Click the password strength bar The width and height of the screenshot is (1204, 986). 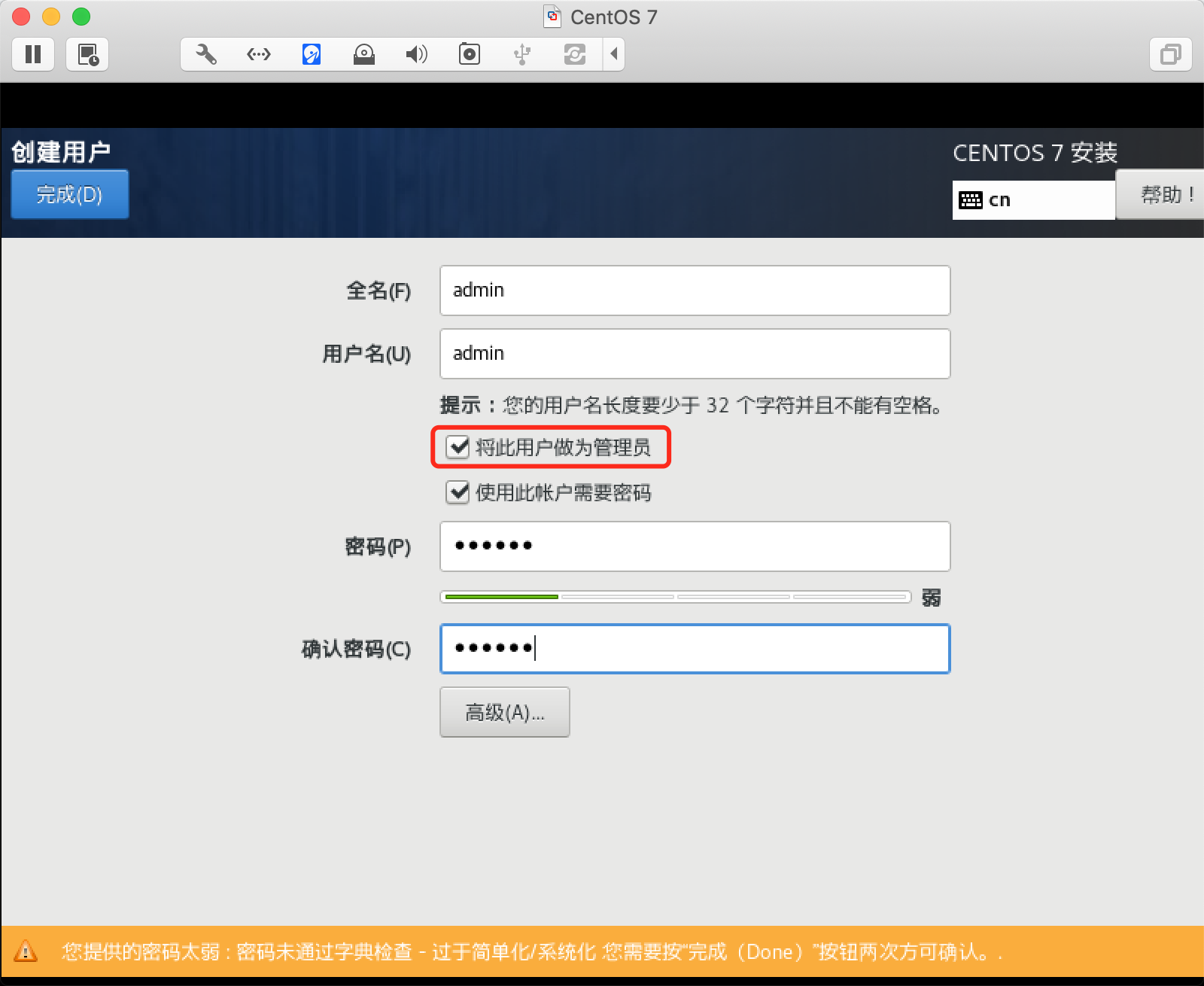coord(676,597)
